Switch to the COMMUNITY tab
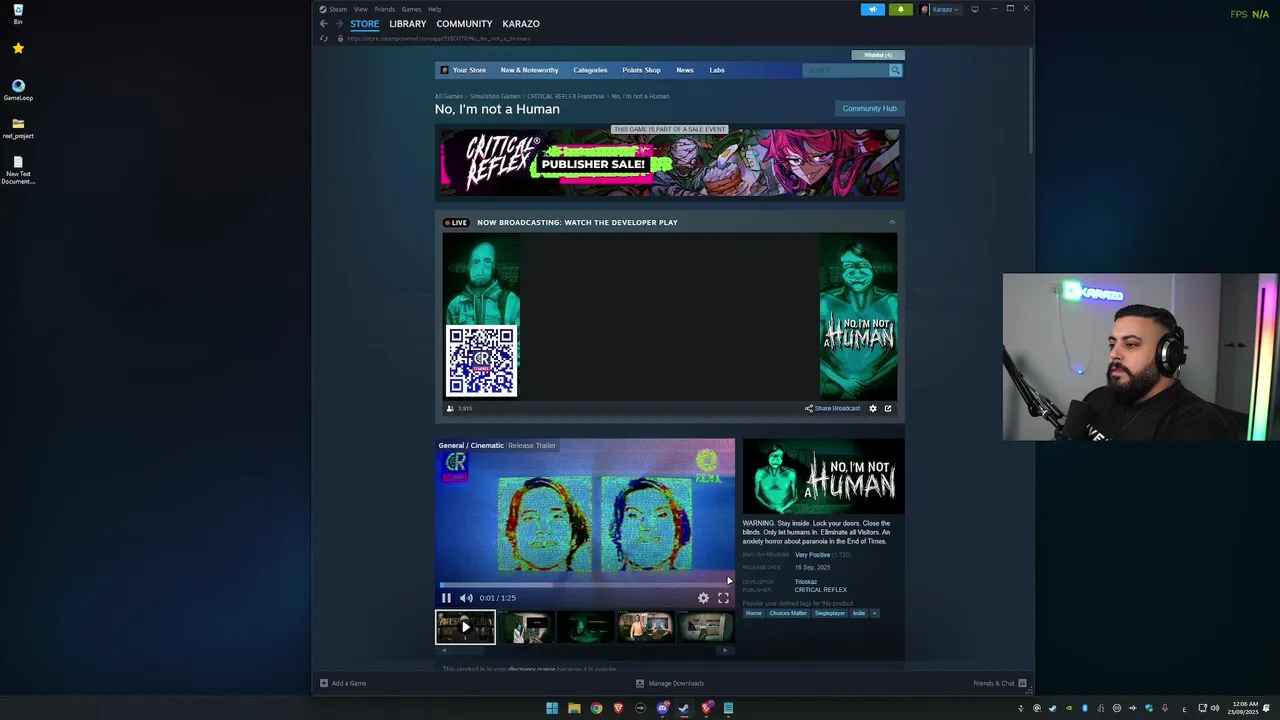Image resolution: width=1280 pixels, height=720 pixels. pyautogui.click(x=464, y=24)
